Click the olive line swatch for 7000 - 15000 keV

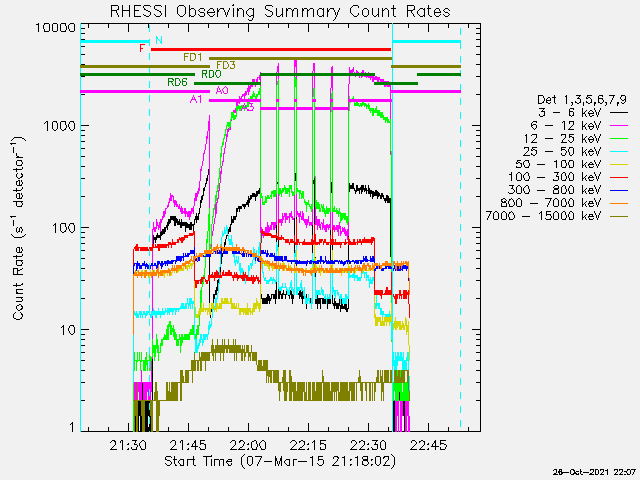click(619, 216)
